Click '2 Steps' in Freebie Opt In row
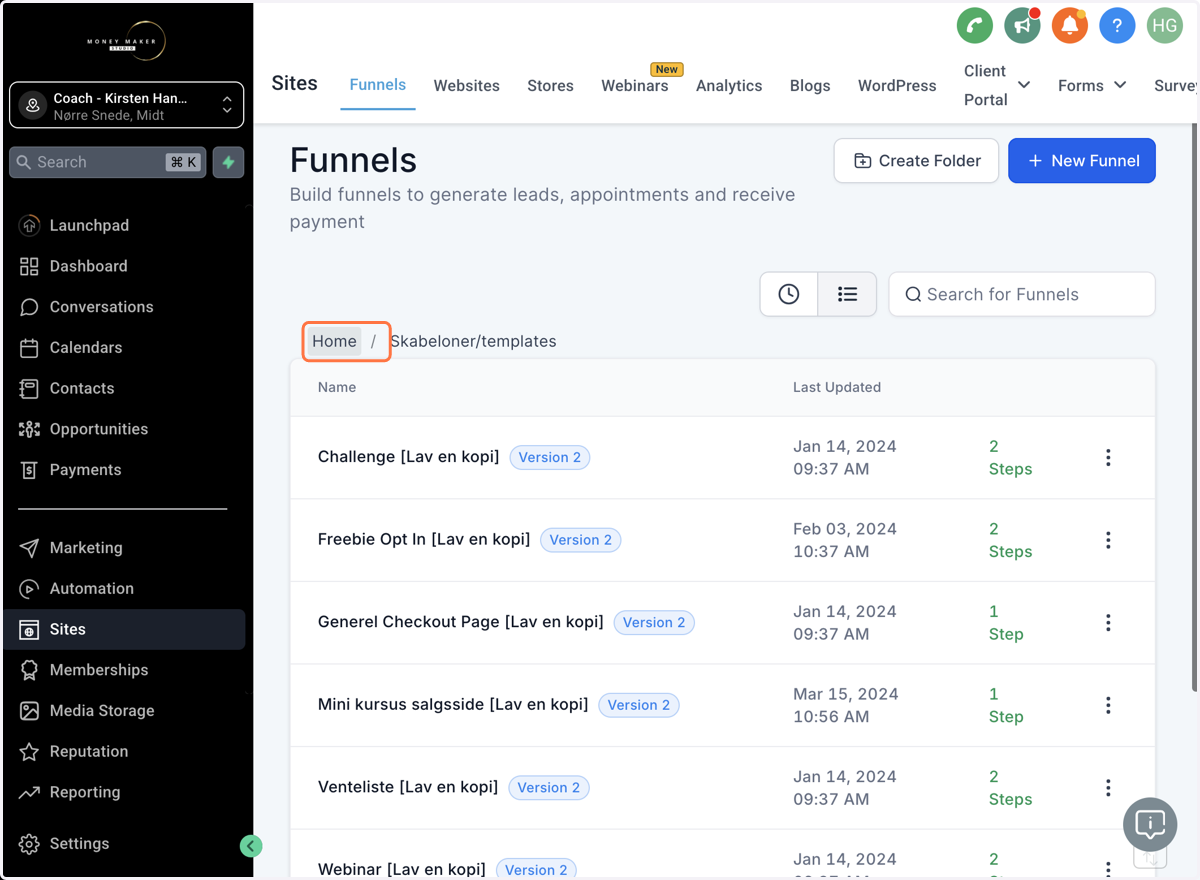This screenshot has width=1200, height=880. 1010,540
